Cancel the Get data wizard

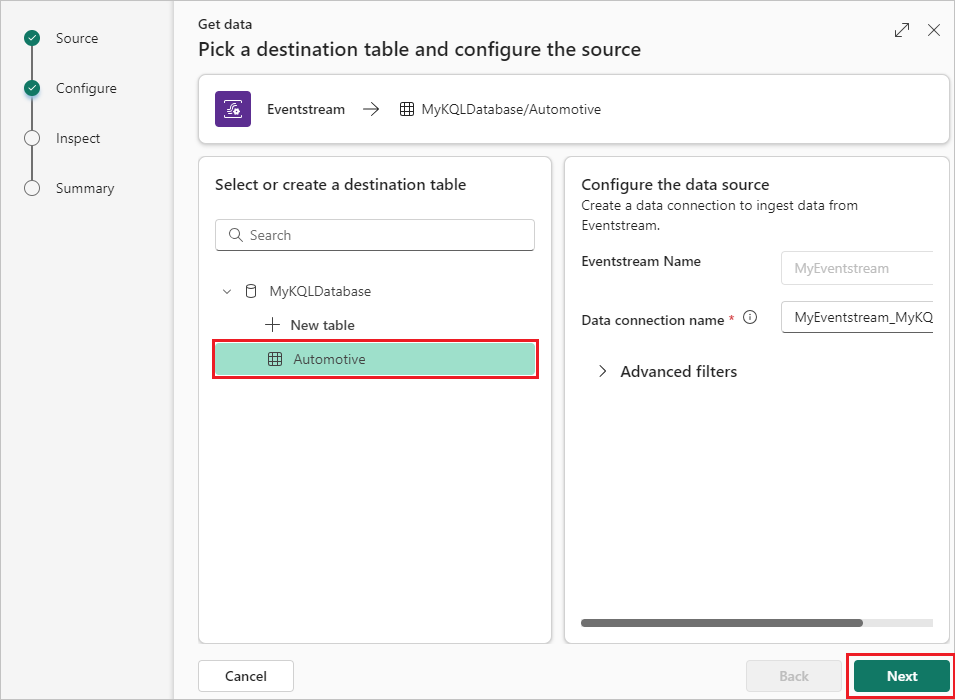245,676
